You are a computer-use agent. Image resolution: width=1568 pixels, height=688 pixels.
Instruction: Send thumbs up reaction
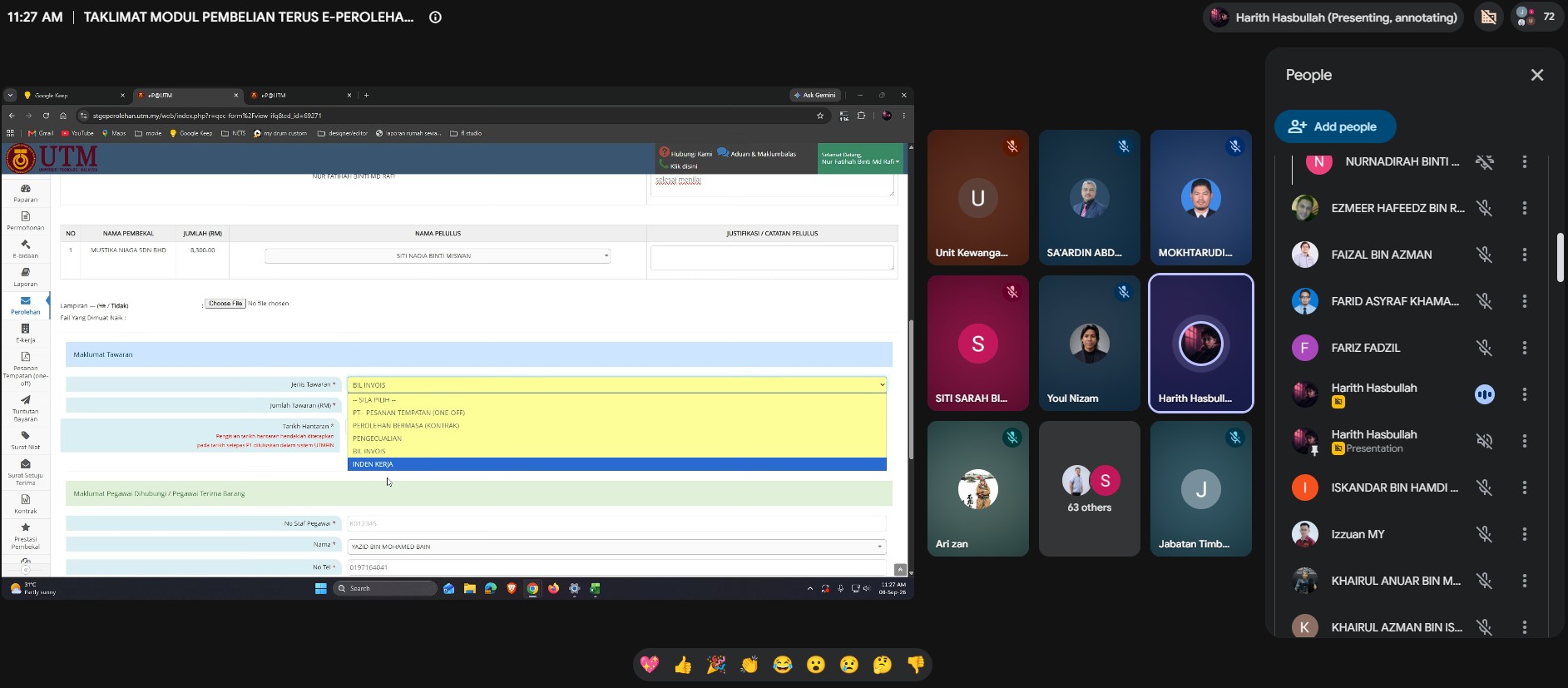[683, 665]
